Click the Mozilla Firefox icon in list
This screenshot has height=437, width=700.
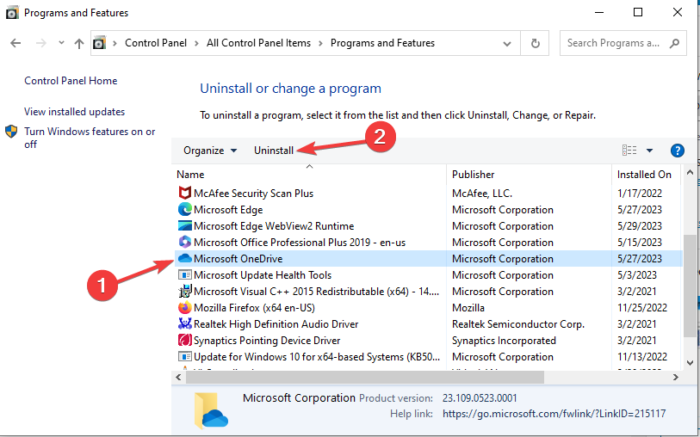click(185, 308)
